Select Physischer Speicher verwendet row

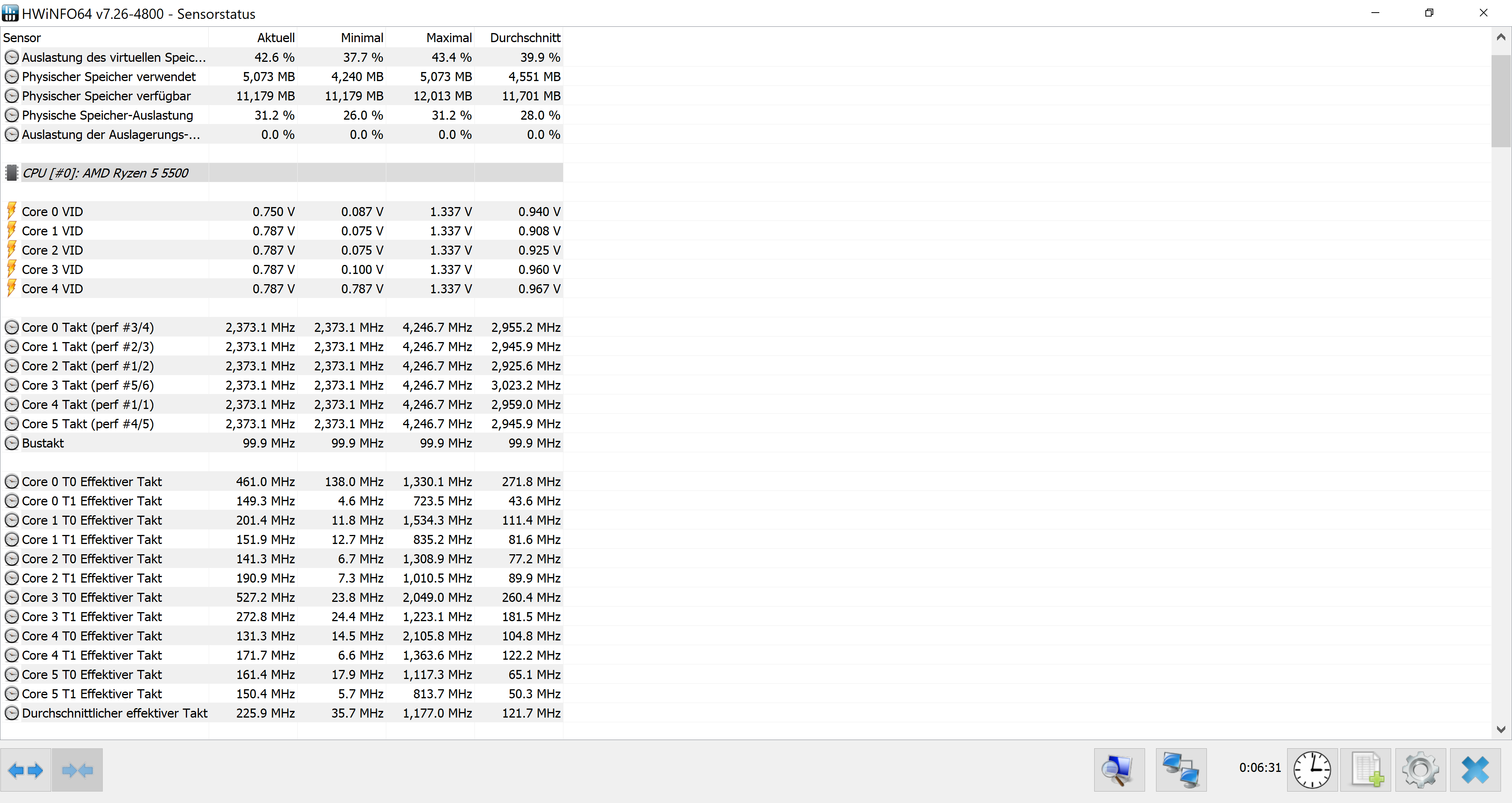point(109,76)
